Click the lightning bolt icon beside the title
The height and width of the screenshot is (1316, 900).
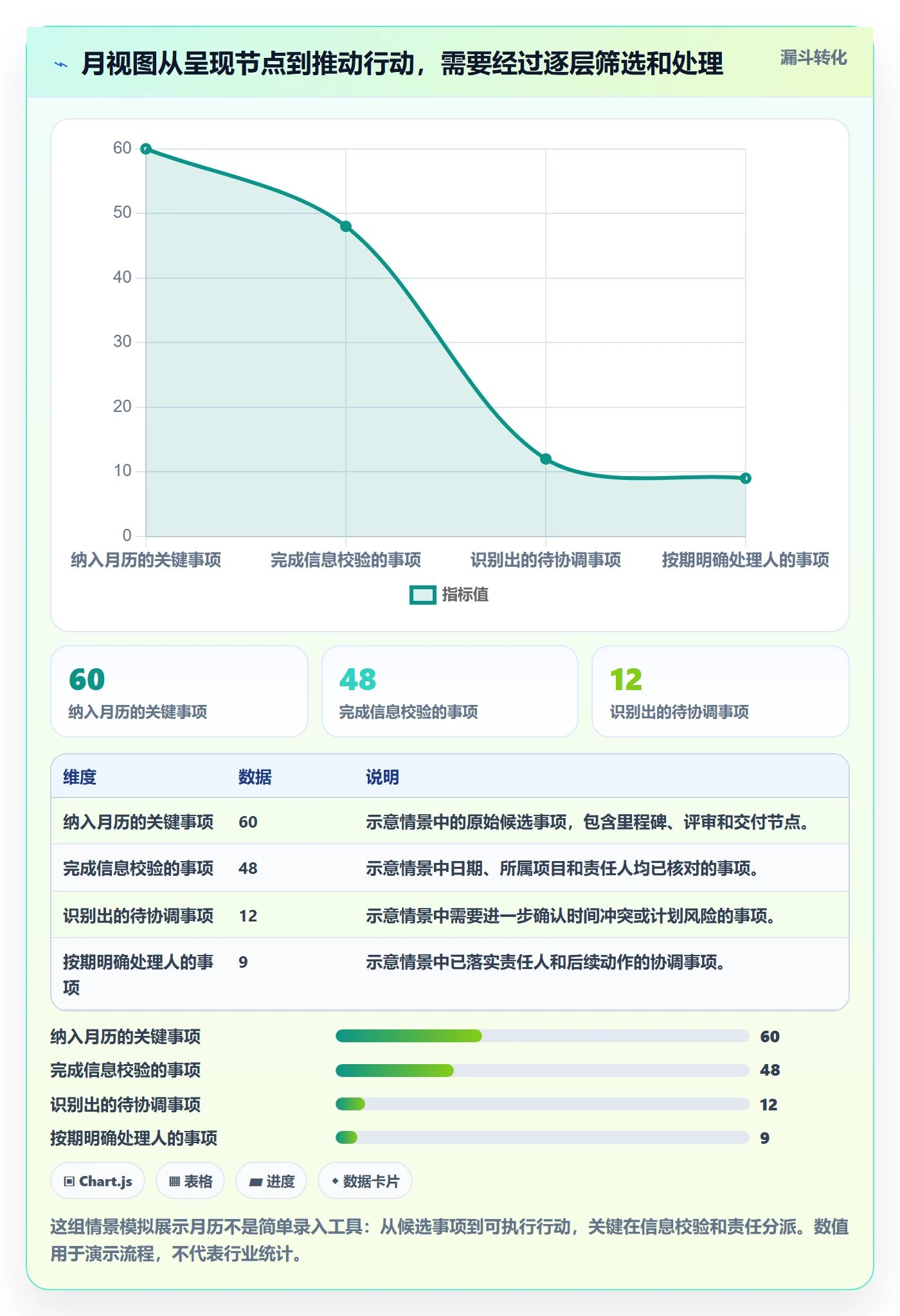click(x=61, y=64)
